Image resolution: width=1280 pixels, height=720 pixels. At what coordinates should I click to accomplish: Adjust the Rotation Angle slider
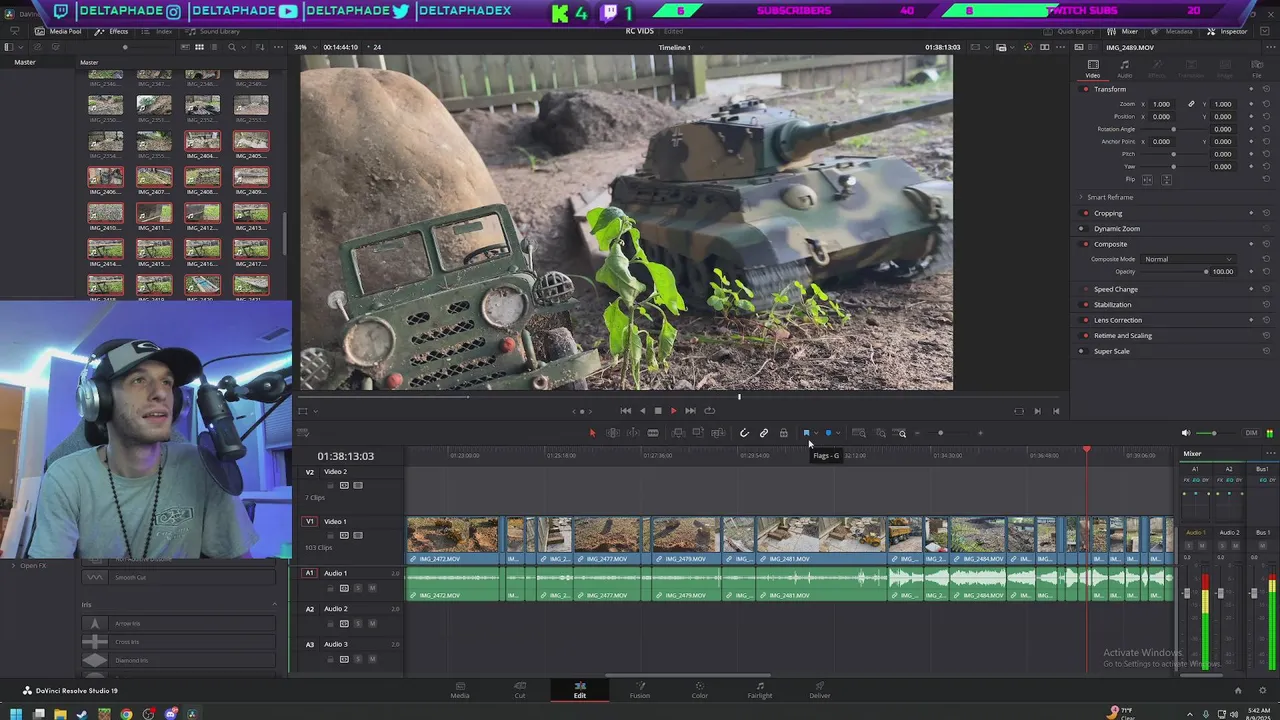[1172, 129]
